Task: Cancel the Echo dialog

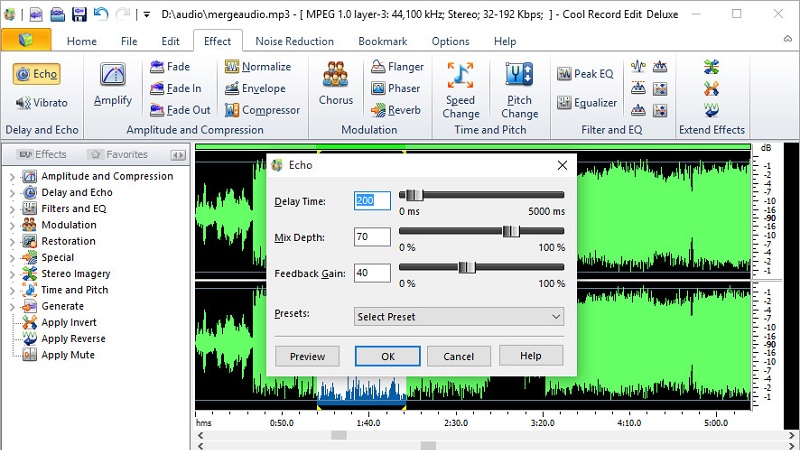Action: click(459, 356)
